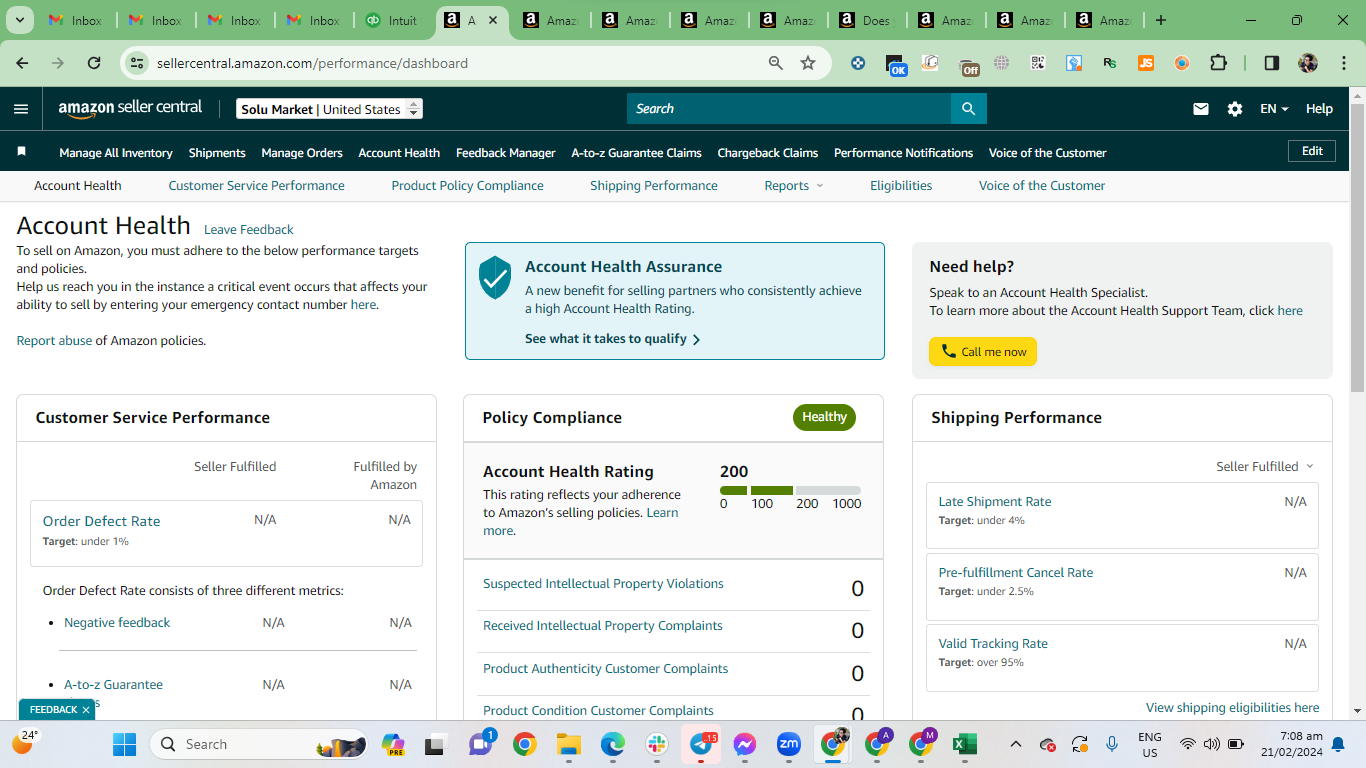This screenshot has width=1366, height=768.
Task: Reload the current page
Action: 94,63
